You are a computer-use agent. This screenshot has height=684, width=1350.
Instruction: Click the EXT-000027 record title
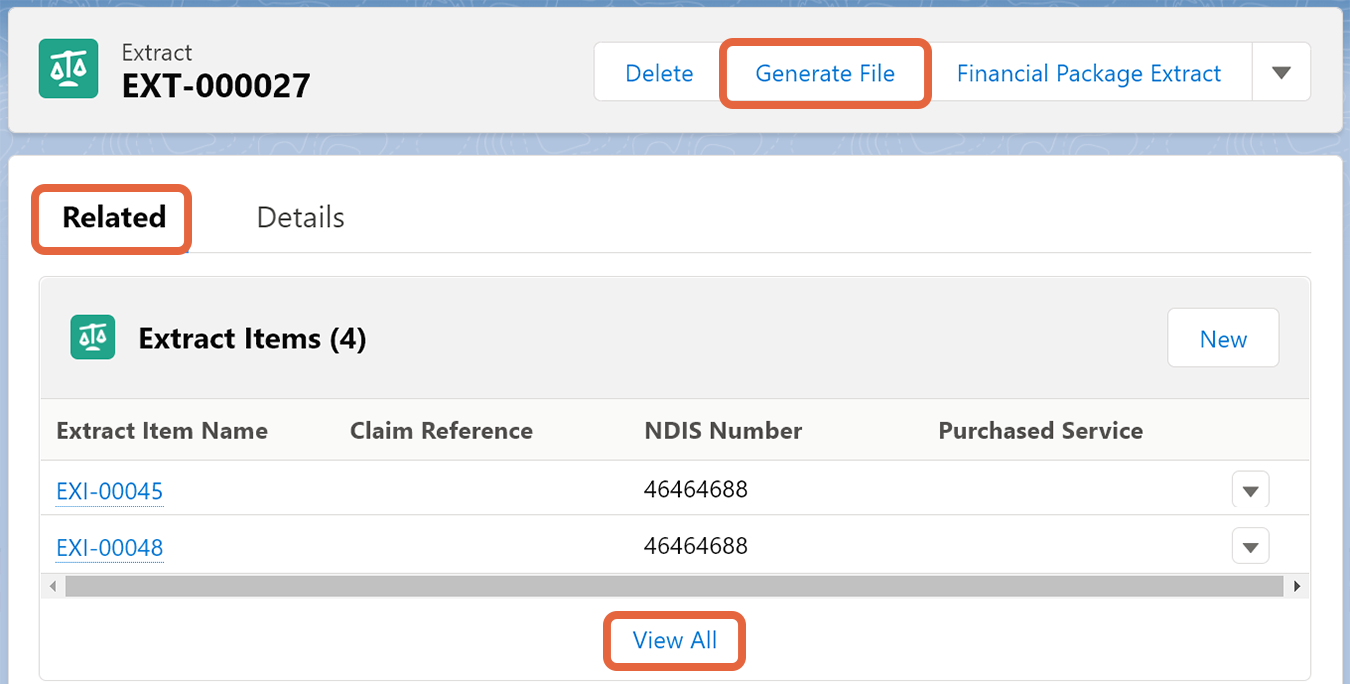pos(216,86)
